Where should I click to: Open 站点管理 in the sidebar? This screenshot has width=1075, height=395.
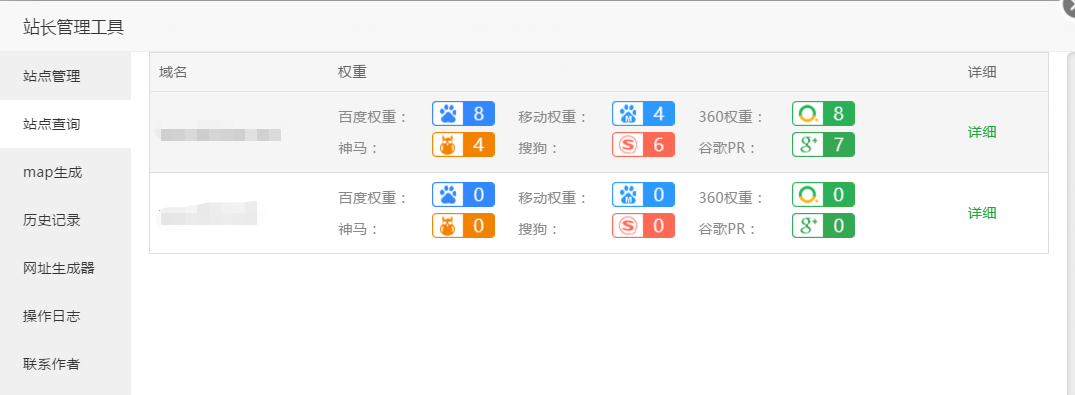coord(65,76)
